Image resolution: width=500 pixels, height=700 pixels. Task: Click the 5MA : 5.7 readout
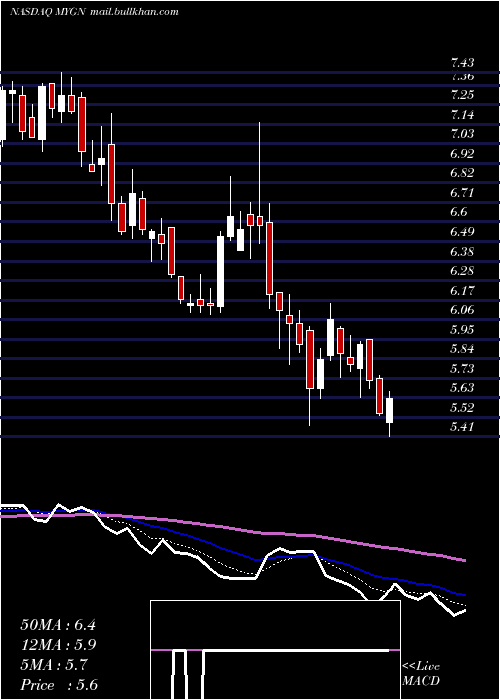(x=54, y=665)
